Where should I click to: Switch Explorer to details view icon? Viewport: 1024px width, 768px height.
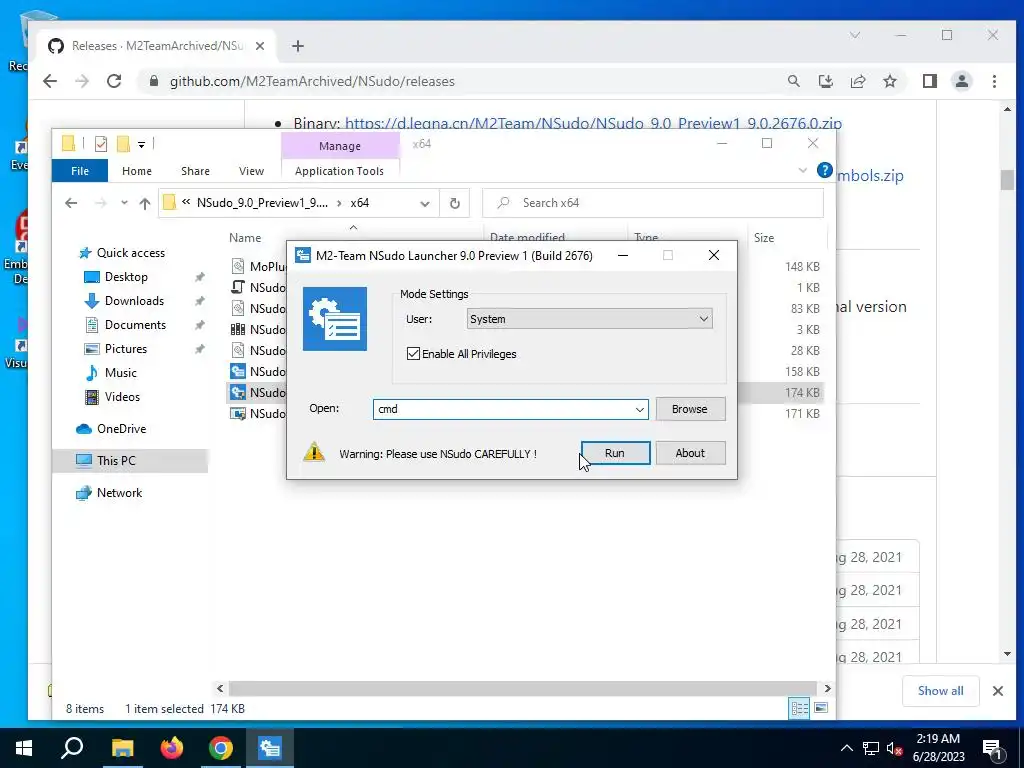click(x=799, y=708)
